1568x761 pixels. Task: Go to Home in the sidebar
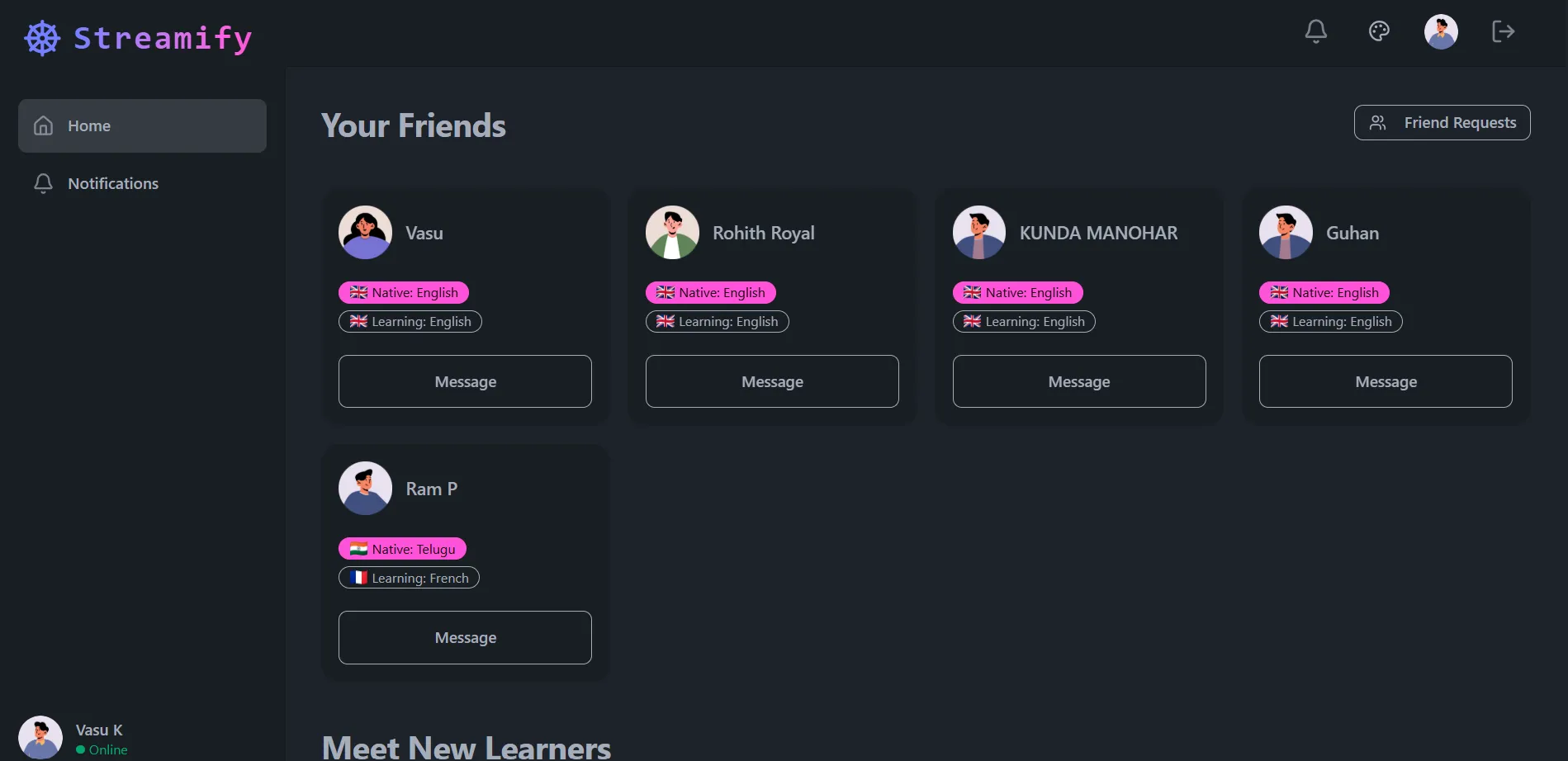[x=142, y=125]
